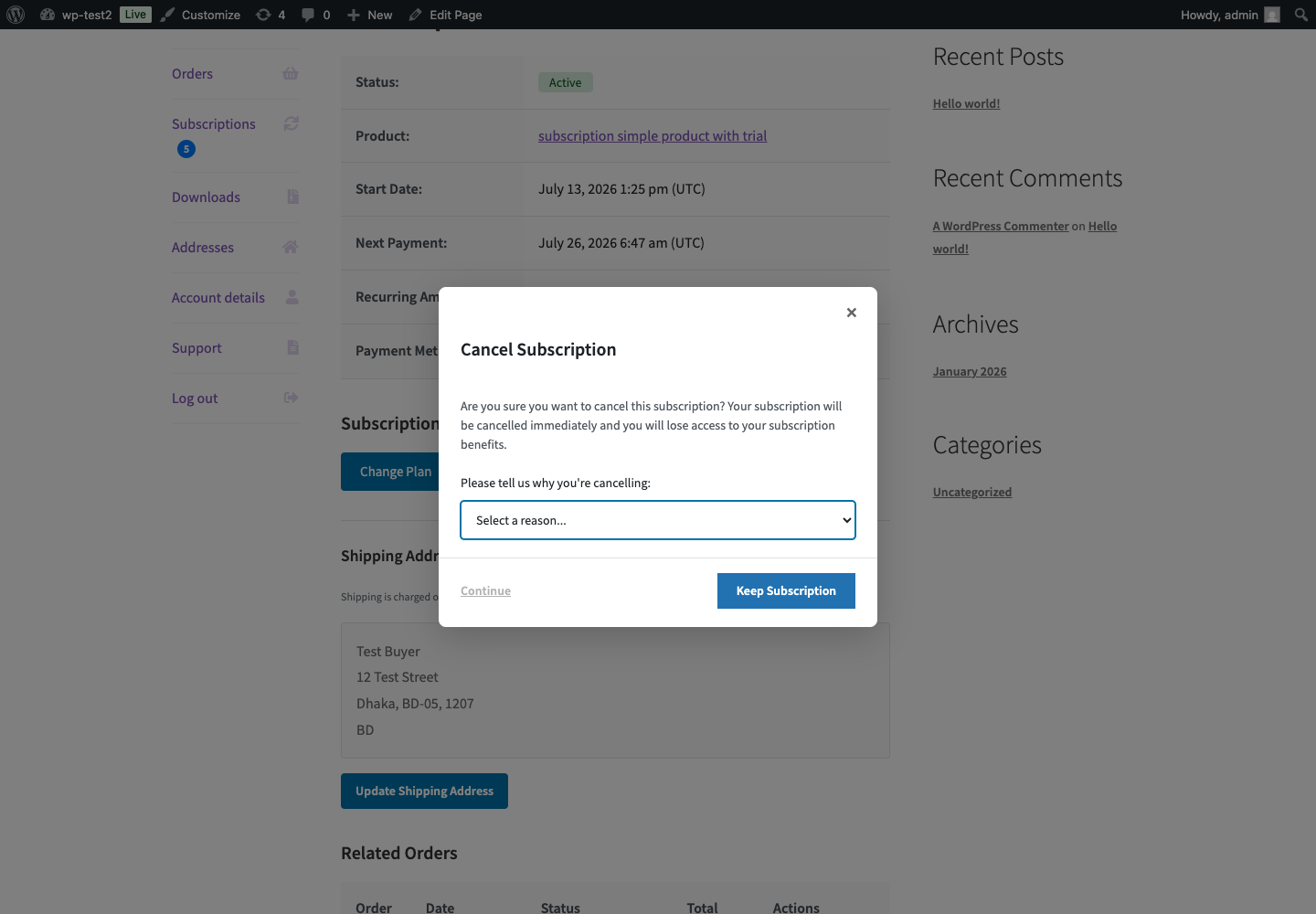This screenshot has height=914, width=1316.
Task: Click the Account details user icon
Action: pos(292,297)
